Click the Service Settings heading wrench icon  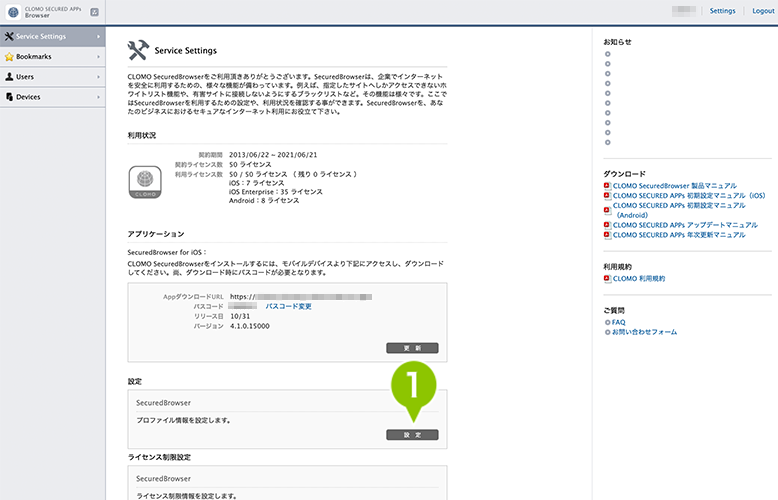[x=138, y=50]
